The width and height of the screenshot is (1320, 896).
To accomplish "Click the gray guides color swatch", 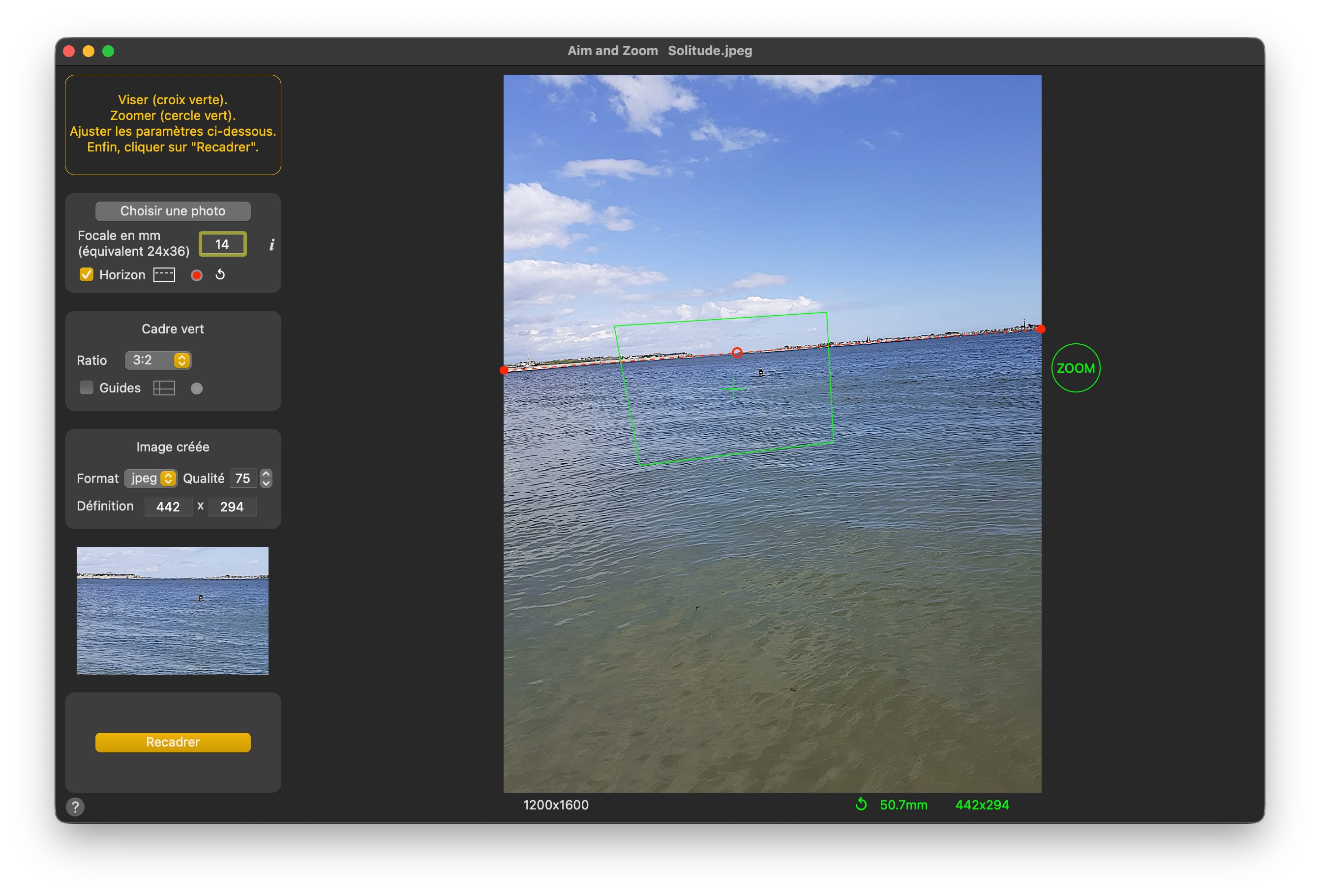I will coord(197,388).
